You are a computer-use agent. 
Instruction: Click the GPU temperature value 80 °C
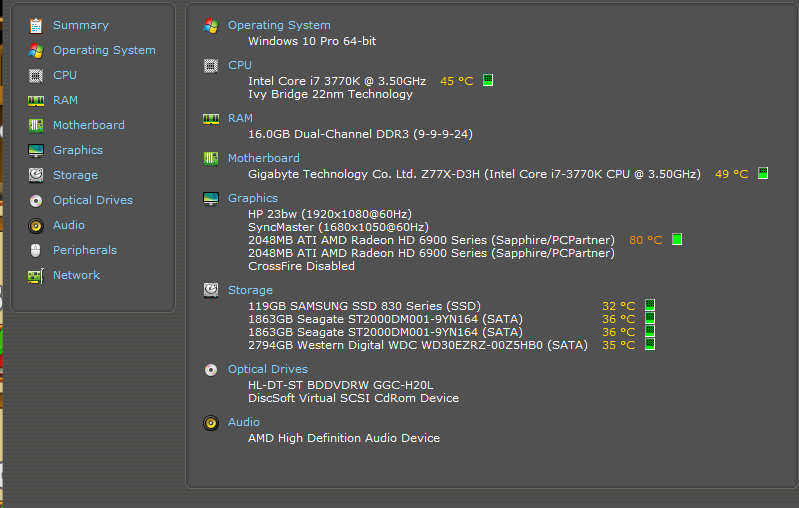pos(646,240)
